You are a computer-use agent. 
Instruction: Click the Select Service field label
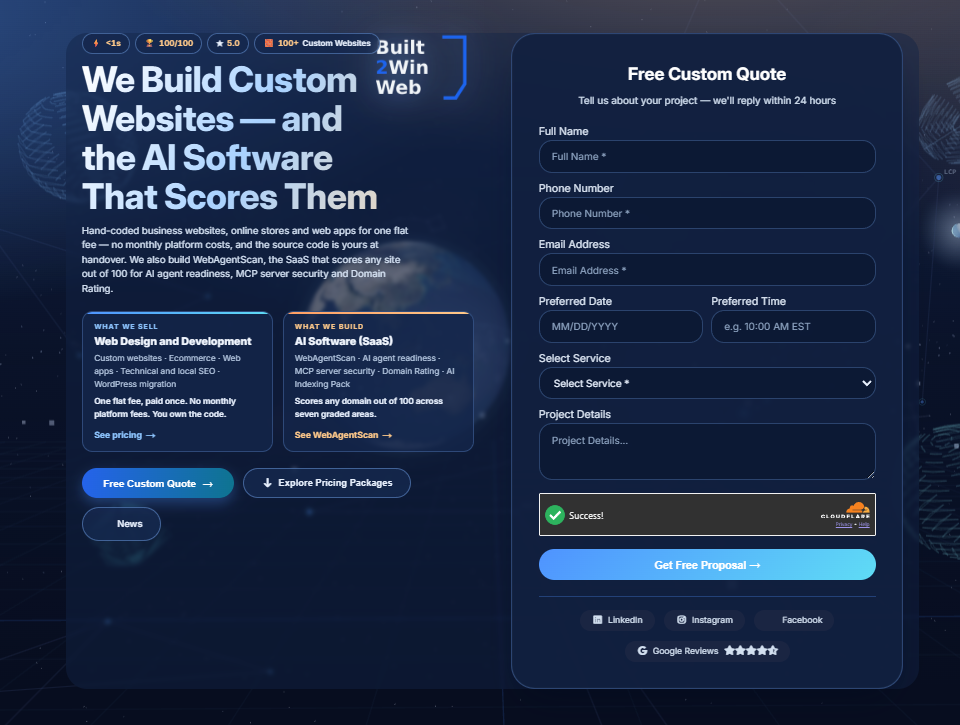click(x=574, y=358)
